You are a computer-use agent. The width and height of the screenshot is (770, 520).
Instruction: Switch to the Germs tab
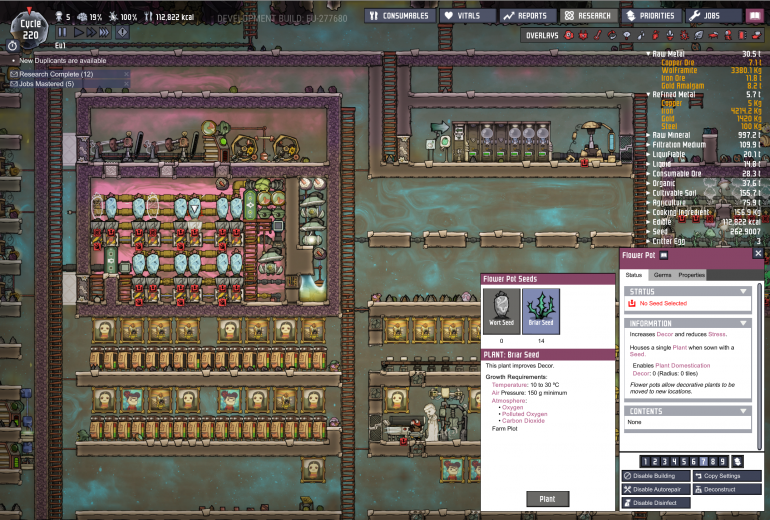tap(662, 275)
